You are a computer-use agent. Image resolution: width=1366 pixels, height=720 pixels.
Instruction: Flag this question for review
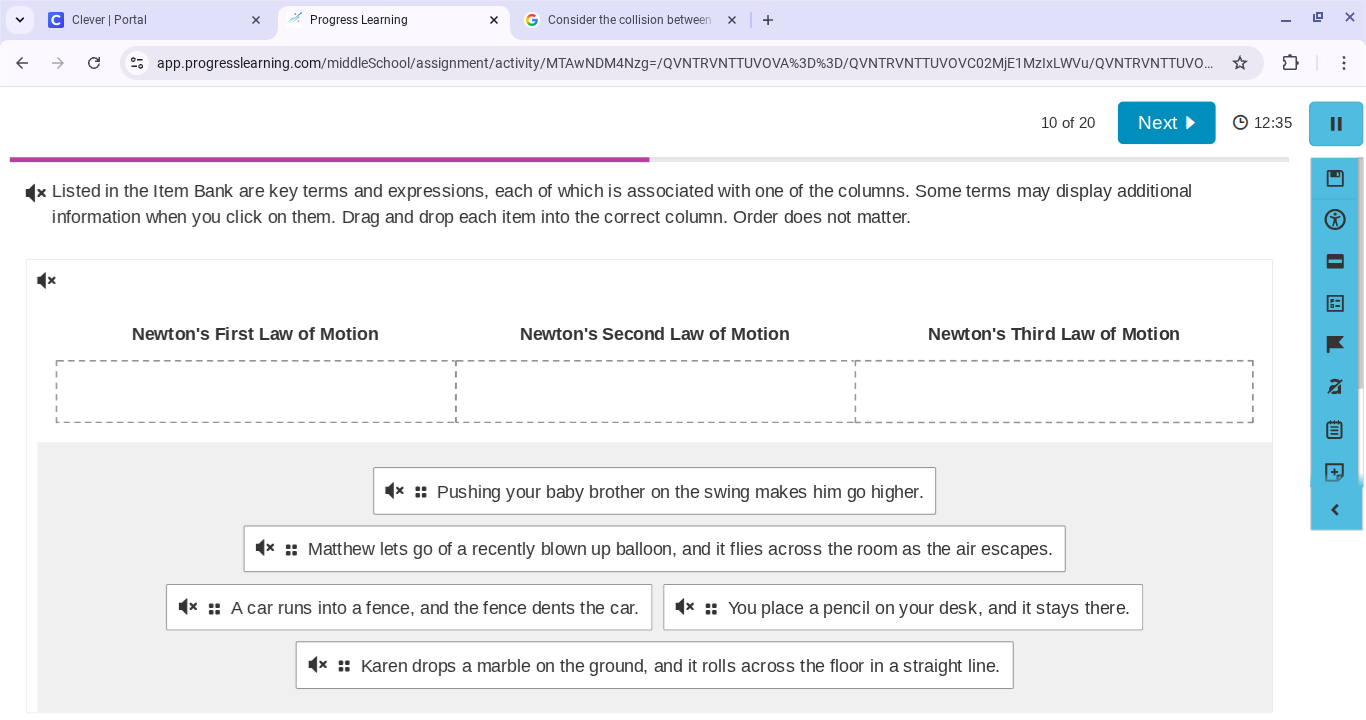tap(1335, 345)
